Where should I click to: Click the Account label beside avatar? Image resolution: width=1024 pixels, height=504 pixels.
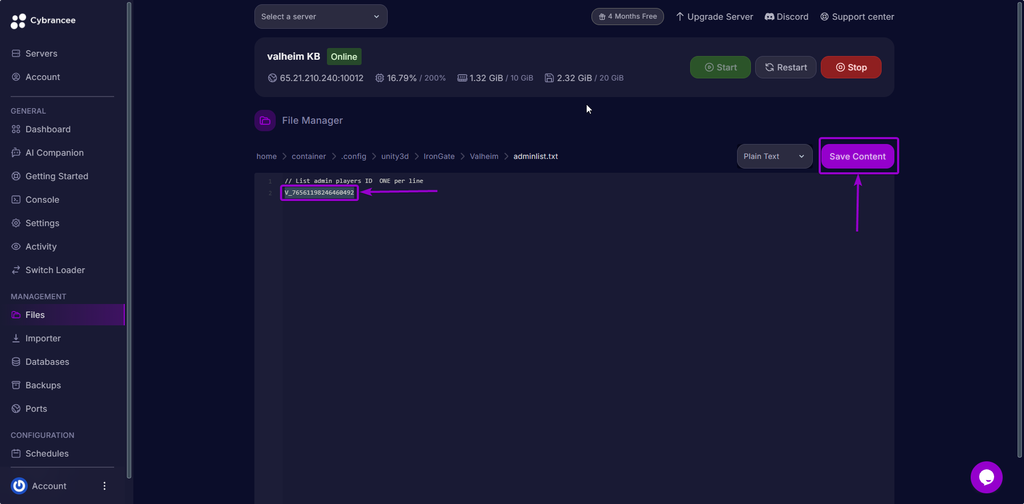[49, 486]
